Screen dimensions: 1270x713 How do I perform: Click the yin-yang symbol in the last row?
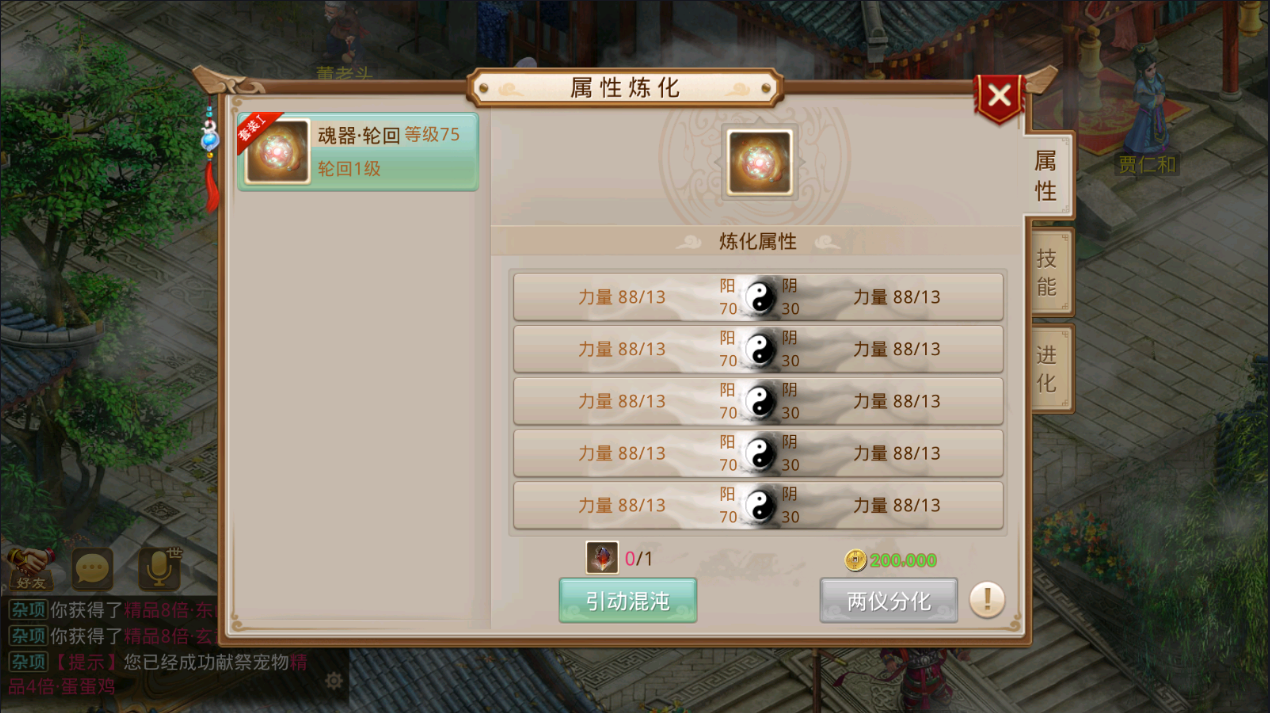pyautogui.click(x=760, y=505)
